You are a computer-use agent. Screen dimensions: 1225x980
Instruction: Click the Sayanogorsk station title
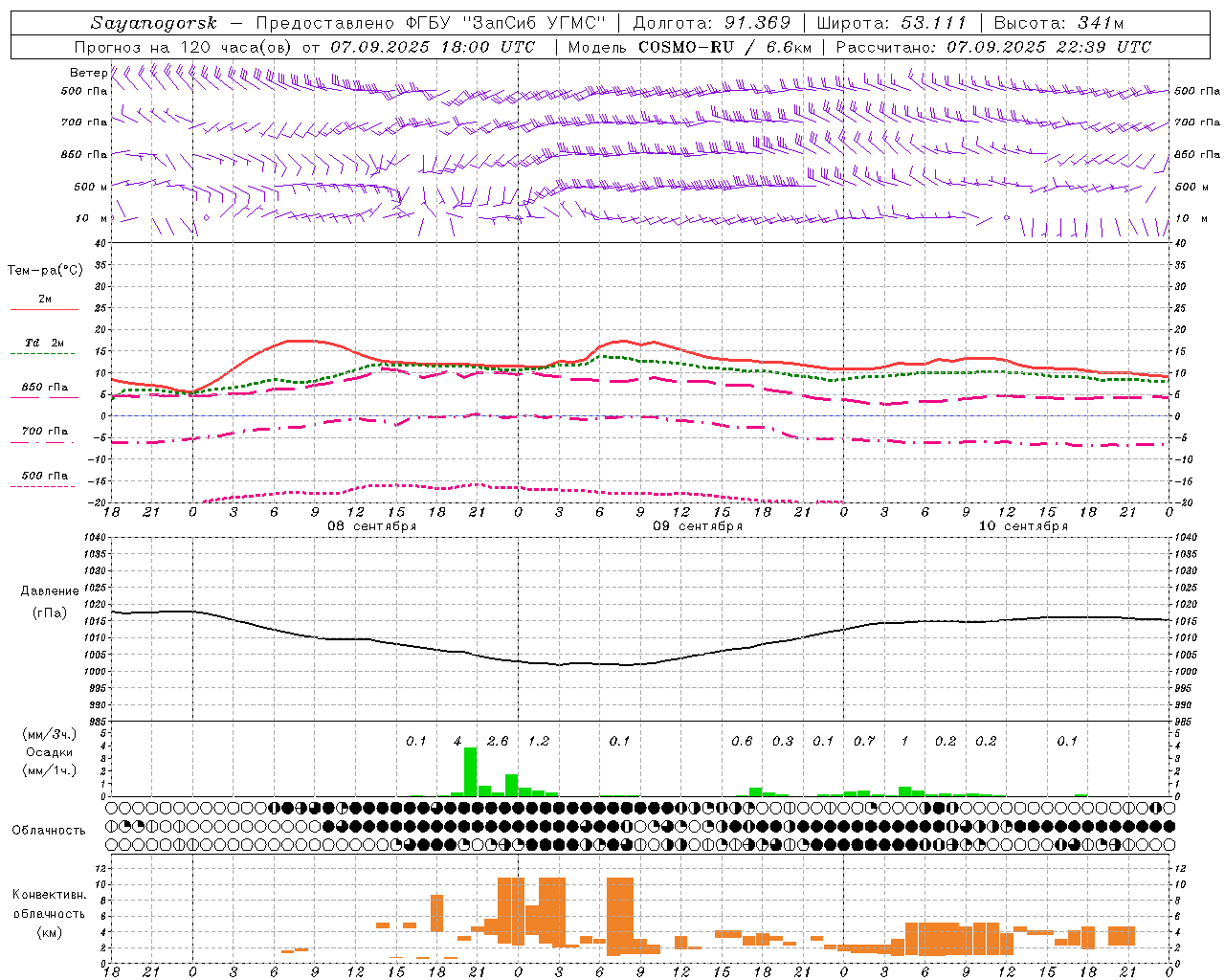154,23
